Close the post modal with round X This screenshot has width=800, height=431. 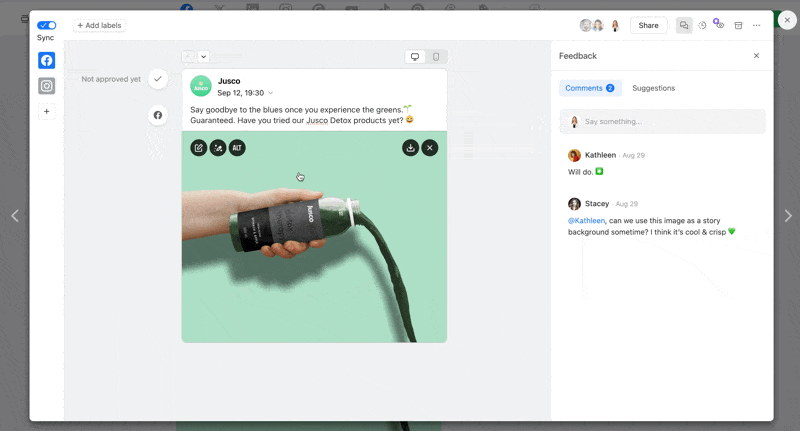point(787,20)
